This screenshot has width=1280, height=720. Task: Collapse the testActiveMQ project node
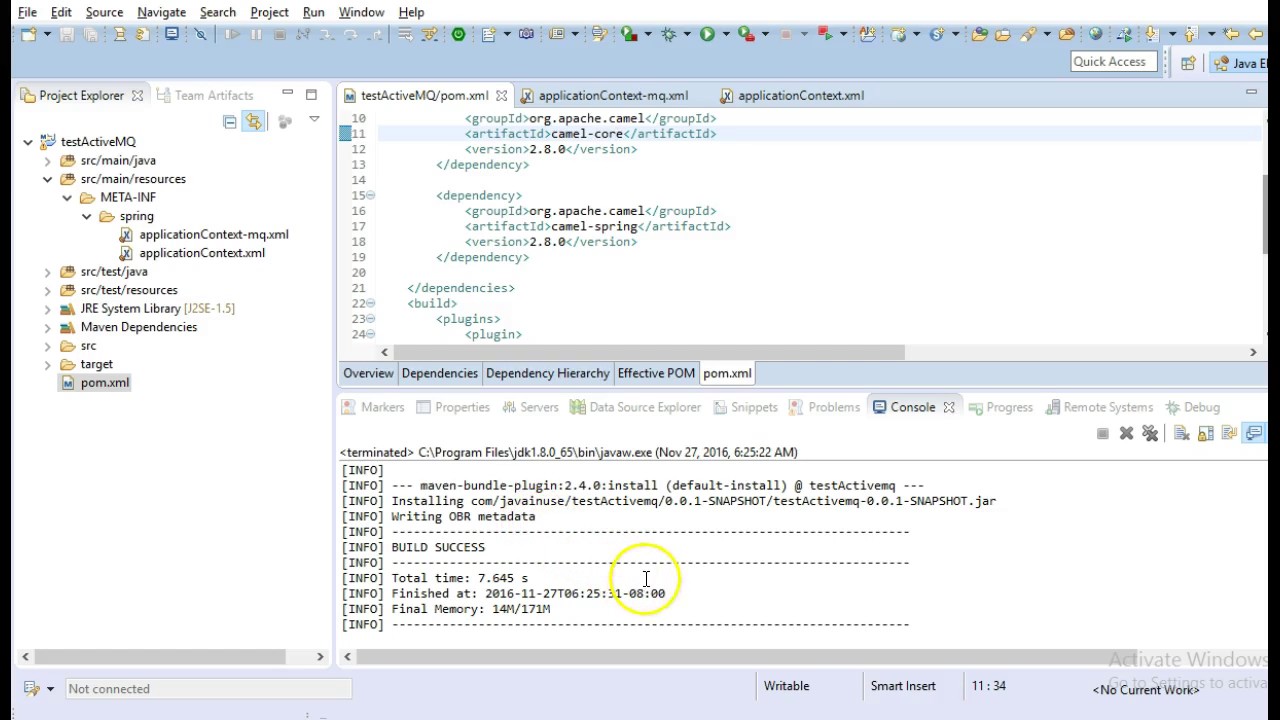[28, 142]
